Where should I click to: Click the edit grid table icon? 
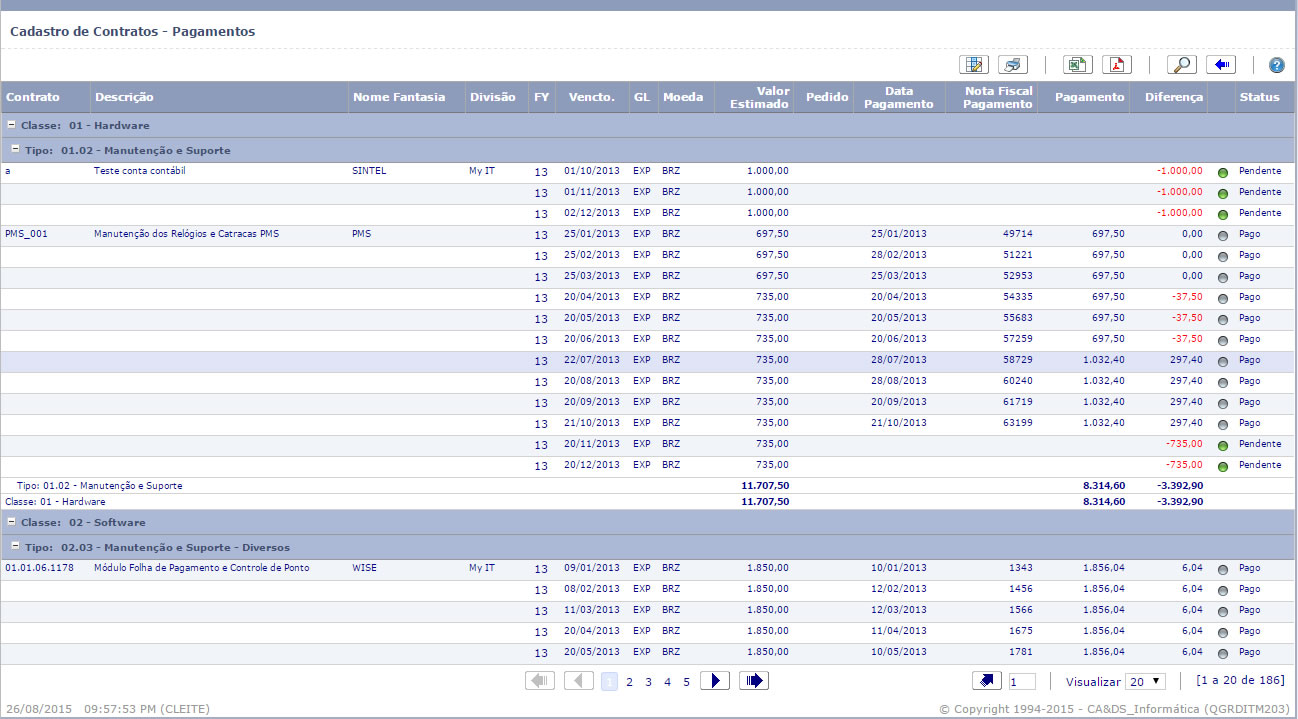[973, 65]
